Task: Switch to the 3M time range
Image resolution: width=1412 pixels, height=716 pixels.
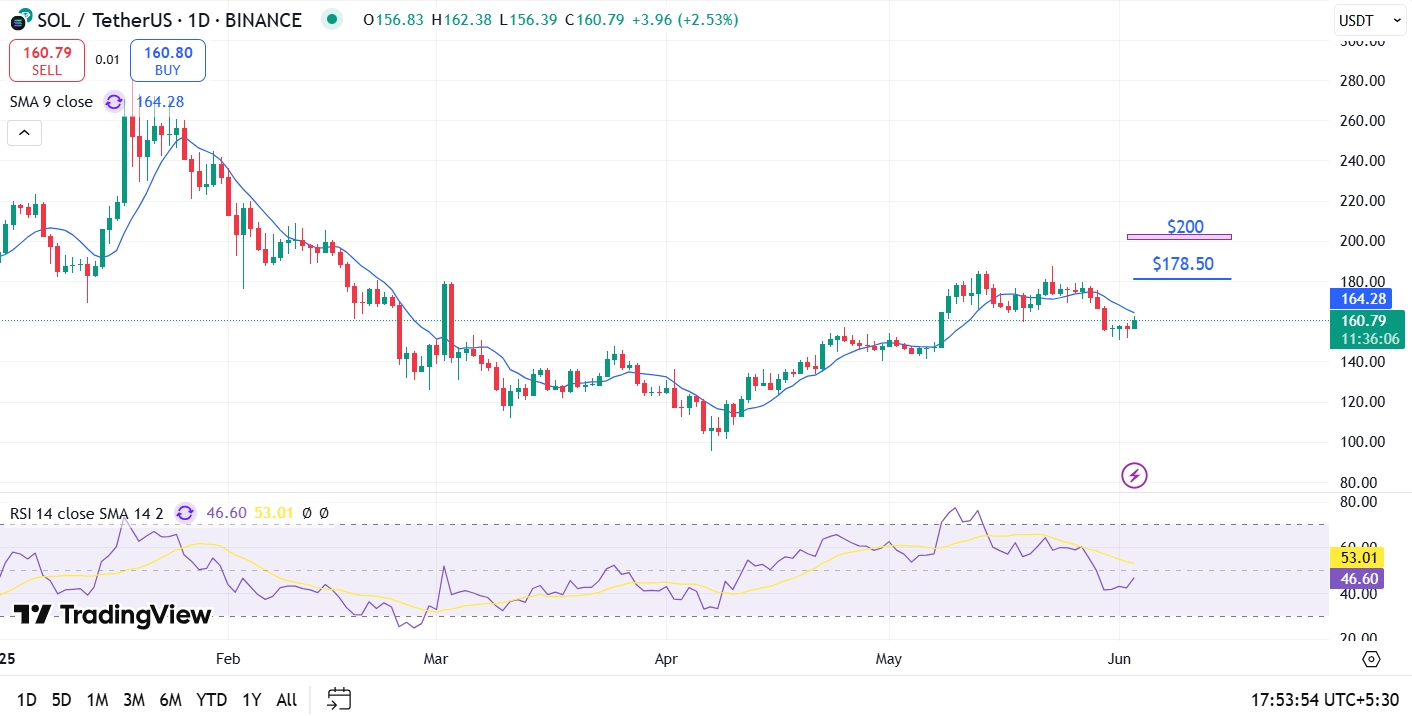Action: pyautogui.click(x=134, y=699)
